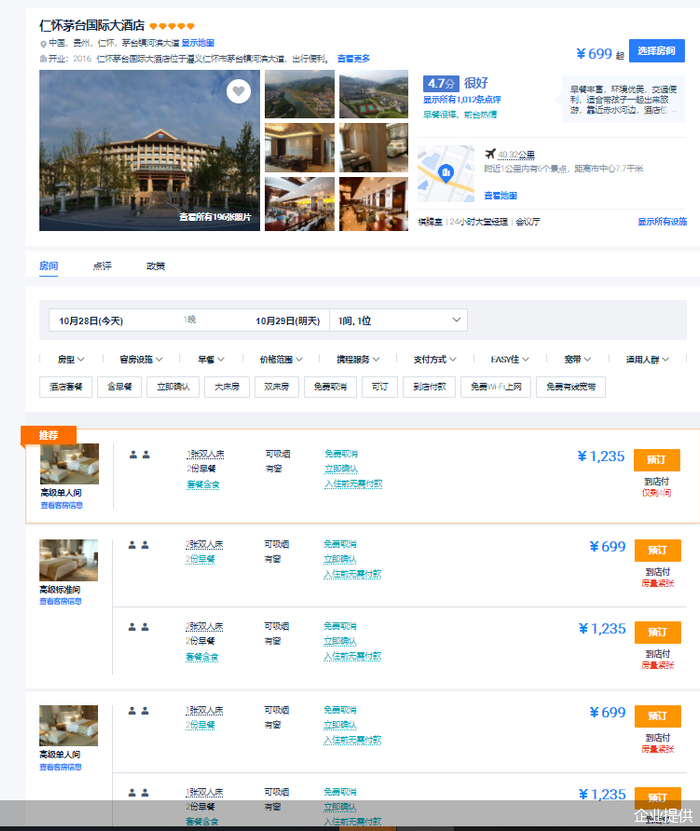Toggle the 双床房 filter chip

277,387
